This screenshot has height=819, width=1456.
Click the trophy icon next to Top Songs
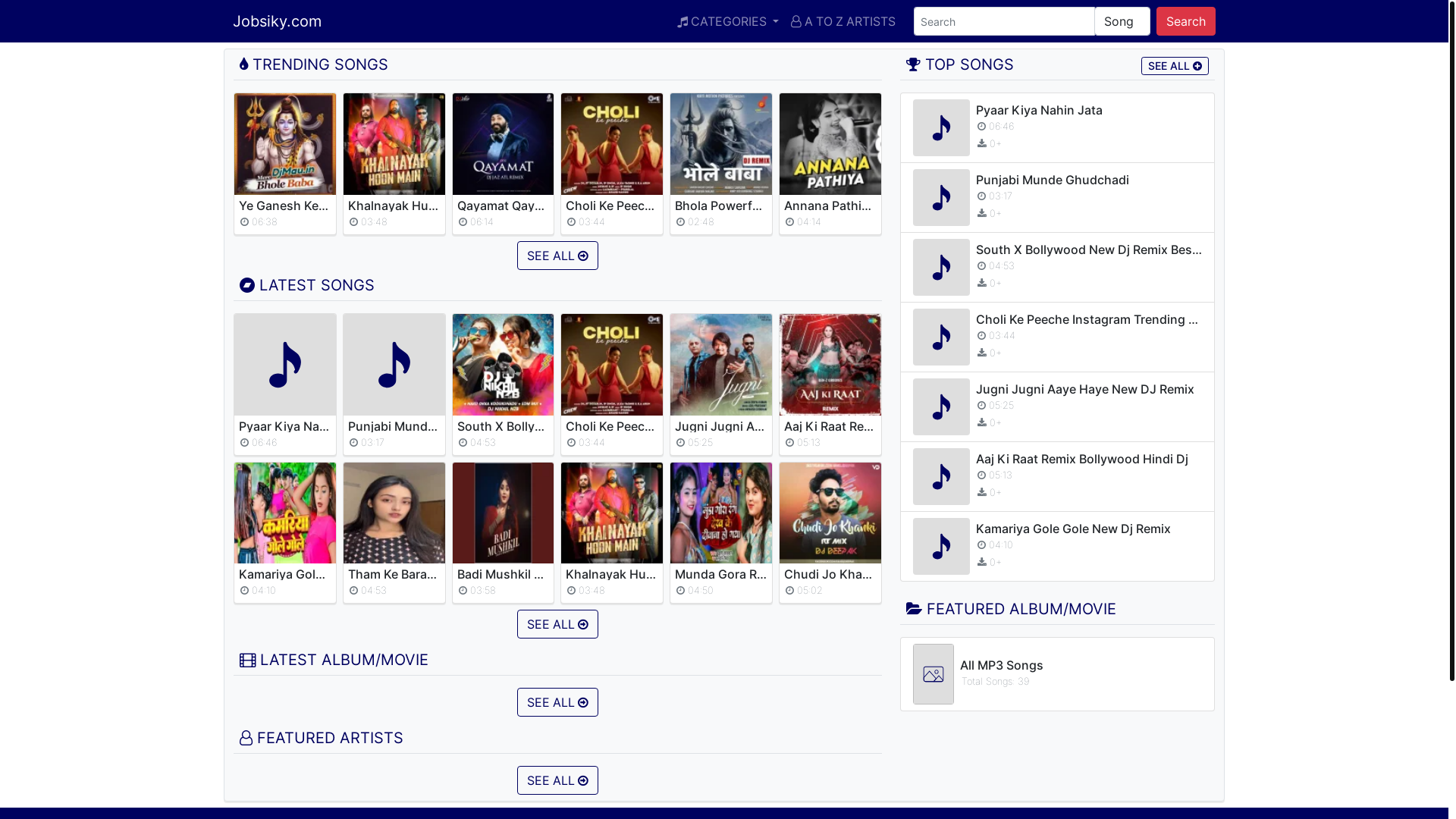tap(913, 64)
